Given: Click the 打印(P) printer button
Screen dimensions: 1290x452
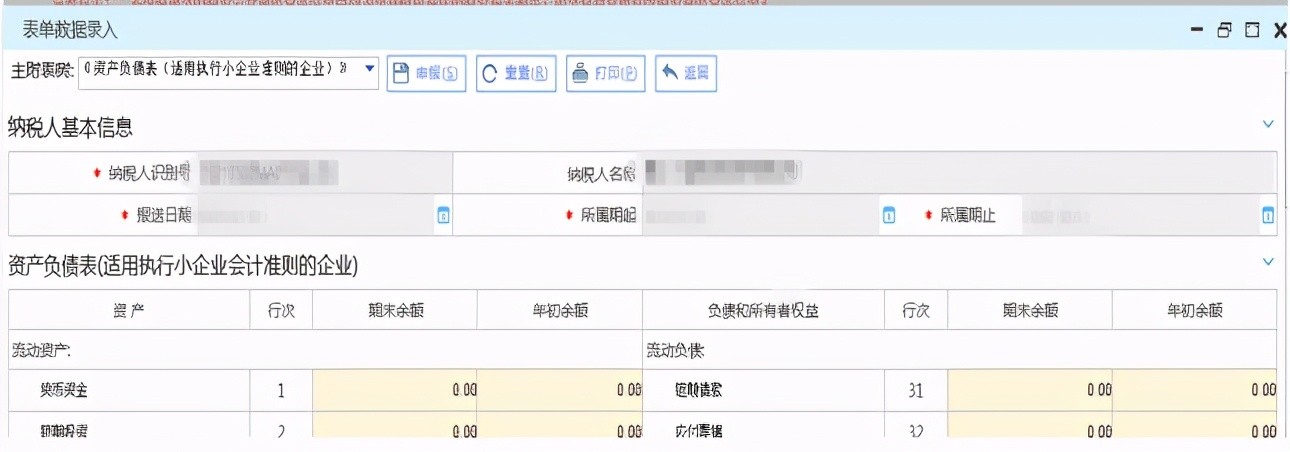Looking at the screenshot, I should pyautogui.click(x=605, y=73).
